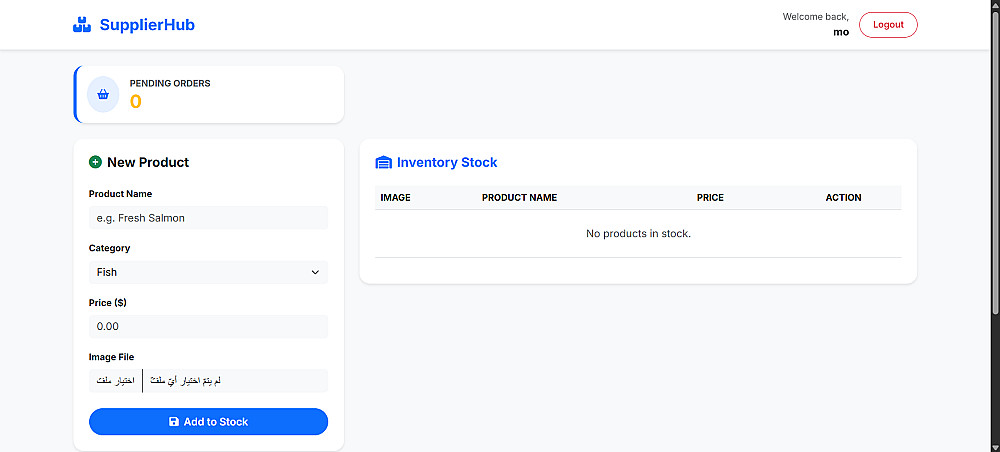Click the pending orders basket icon
This screenshot has height=452, width=1000.
[103, 94]
